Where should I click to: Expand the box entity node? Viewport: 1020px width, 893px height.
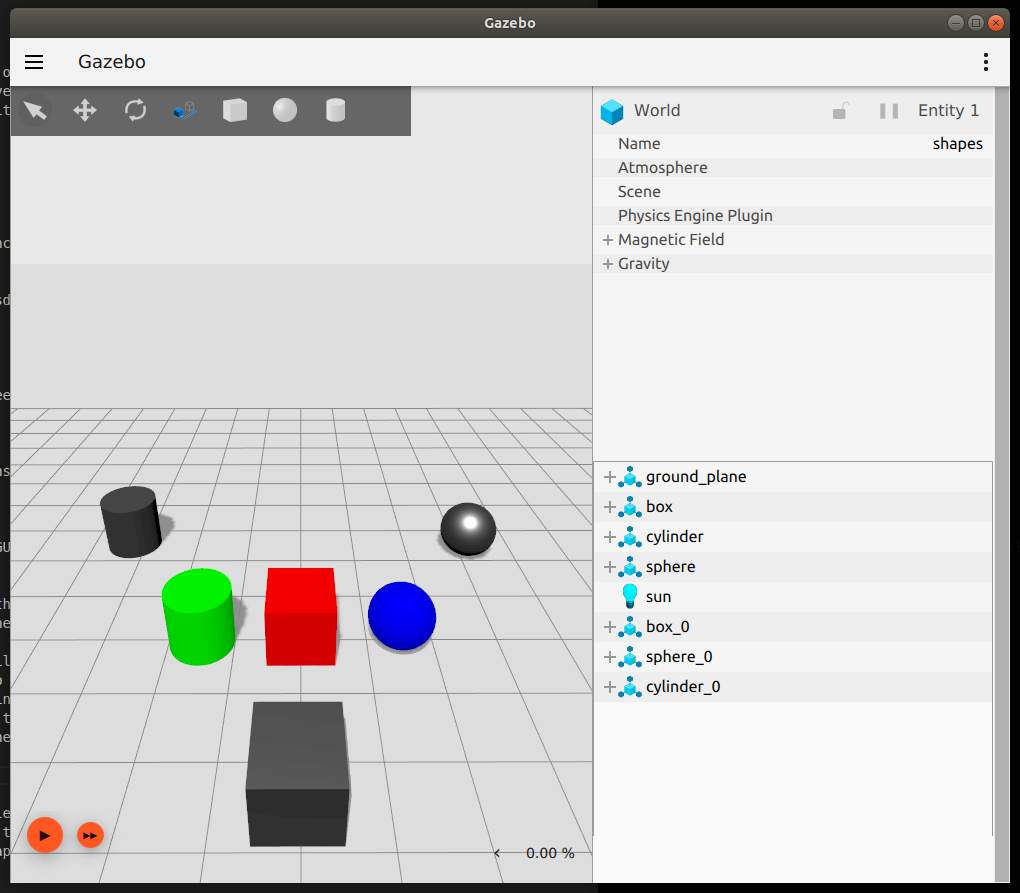610,507
